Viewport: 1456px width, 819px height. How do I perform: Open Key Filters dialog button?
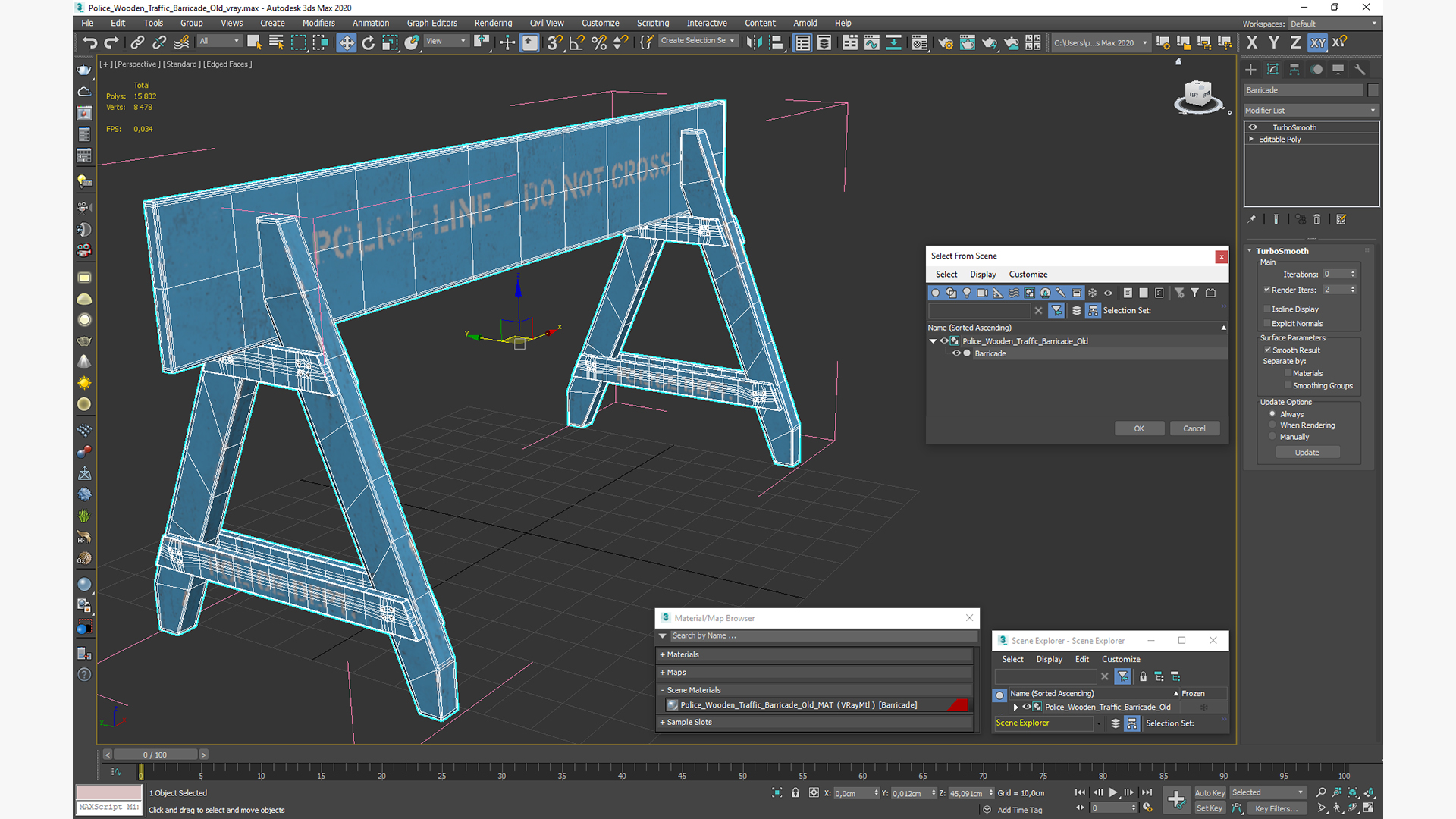click(x=1276, y=808)
